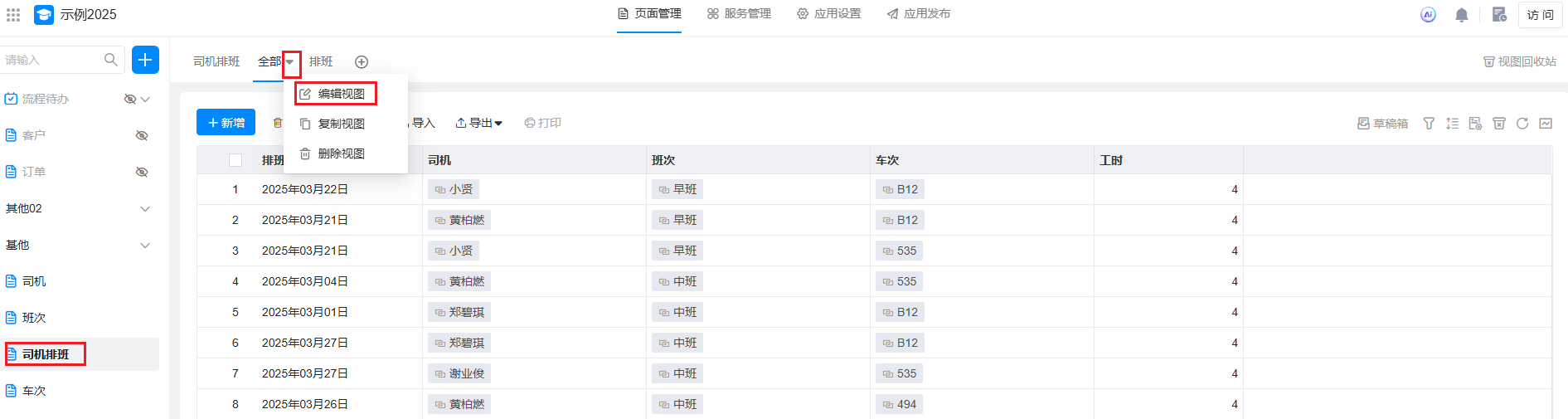Viewport: 1568px width, 419px height.
Task: Expand the 流程待办 section chevron
Action: [146, 99]
